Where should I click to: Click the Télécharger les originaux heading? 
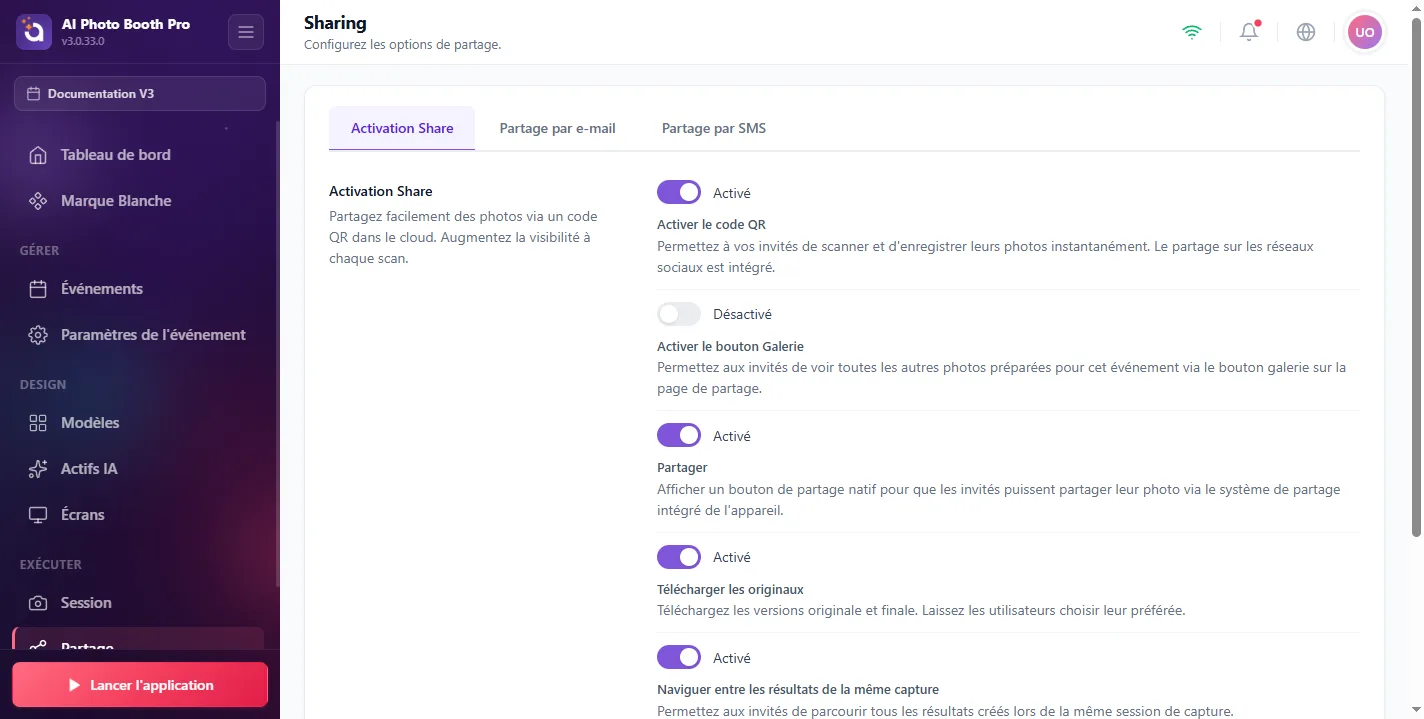click(x=730, y=589)
